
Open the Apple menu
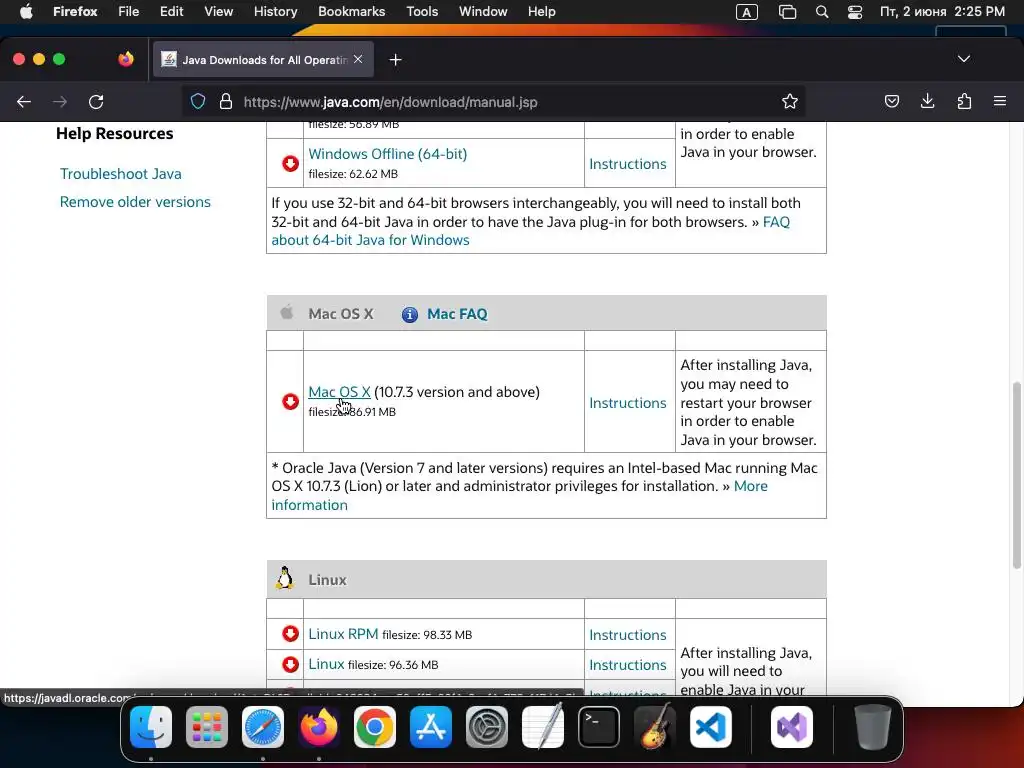point(26,12)
